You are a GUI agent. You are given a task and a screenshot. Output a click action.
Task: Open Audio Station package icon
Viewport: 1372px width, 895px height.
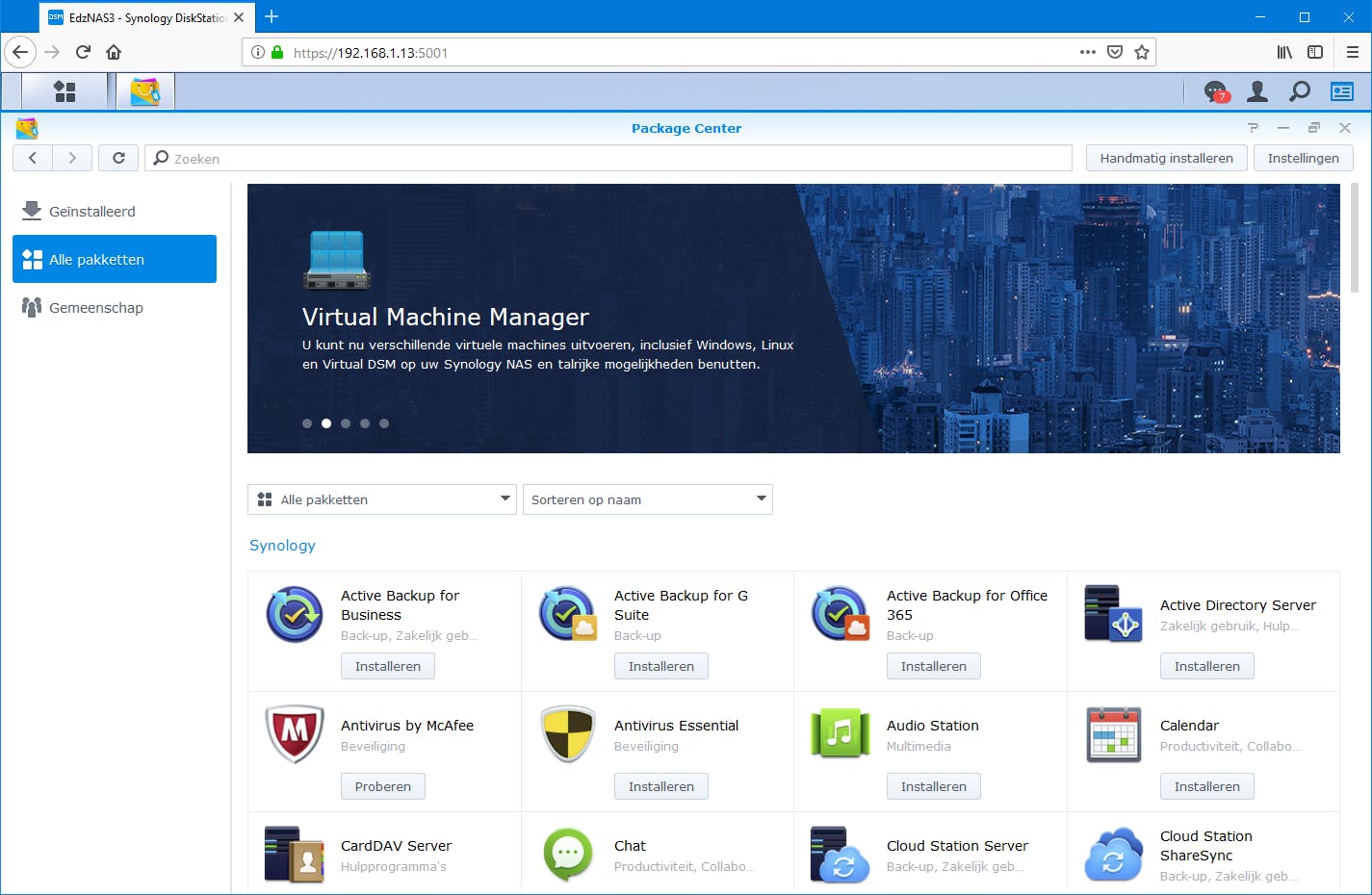pyautogui.click(x=841, y=734)
